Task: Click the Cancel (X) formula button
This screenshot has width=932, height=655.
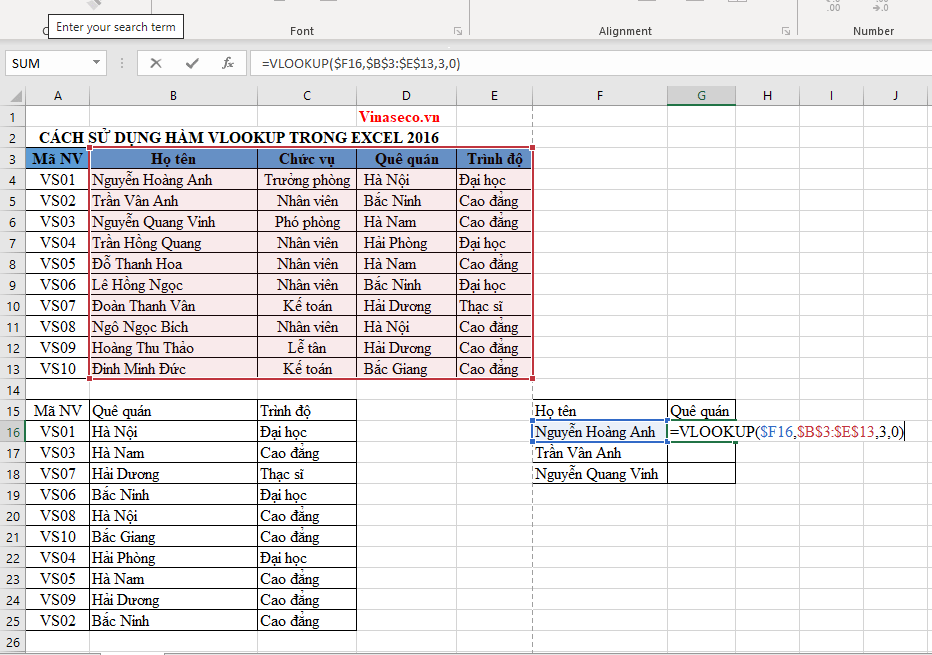Action: (156, 63)
